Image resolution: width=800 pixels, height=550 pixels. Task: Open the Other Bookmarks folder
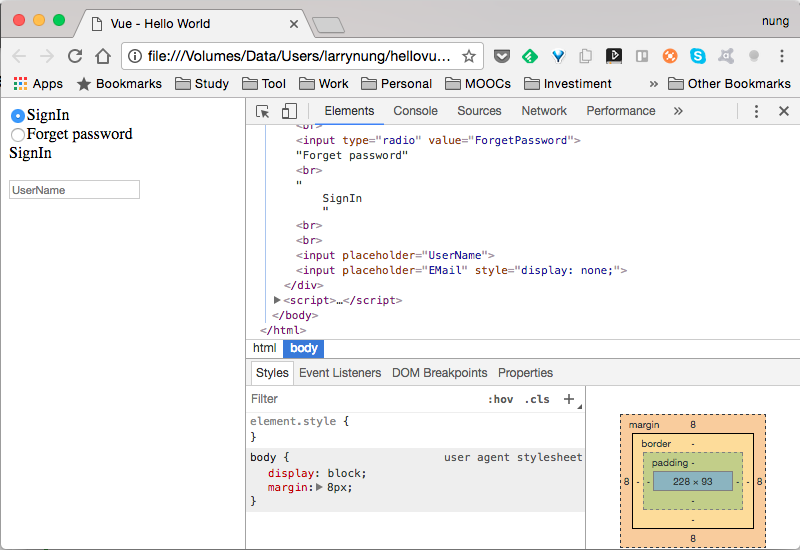click(729, 84)
